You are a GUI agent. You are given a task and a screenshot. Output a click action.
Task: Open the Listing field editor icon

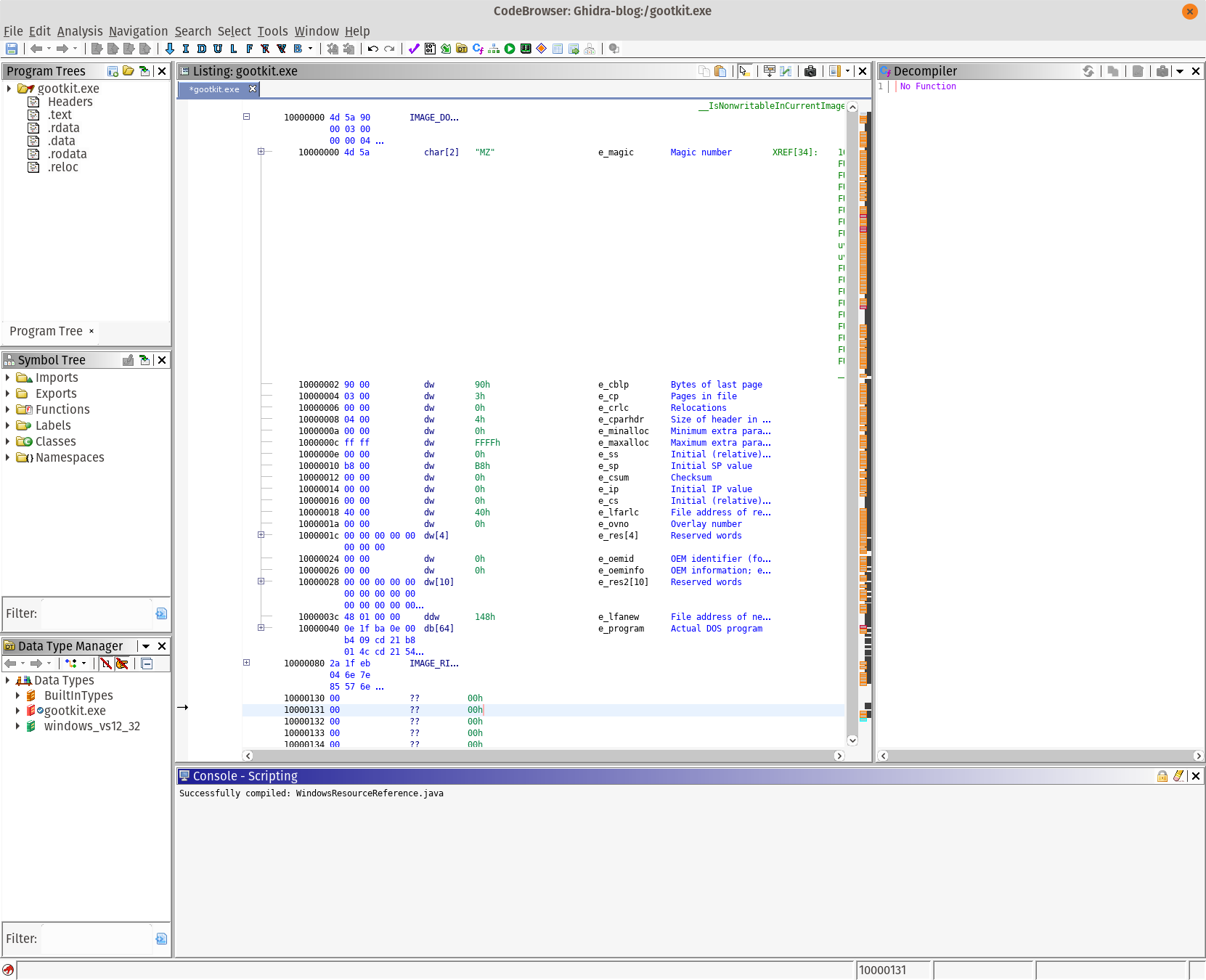[770, 71]
